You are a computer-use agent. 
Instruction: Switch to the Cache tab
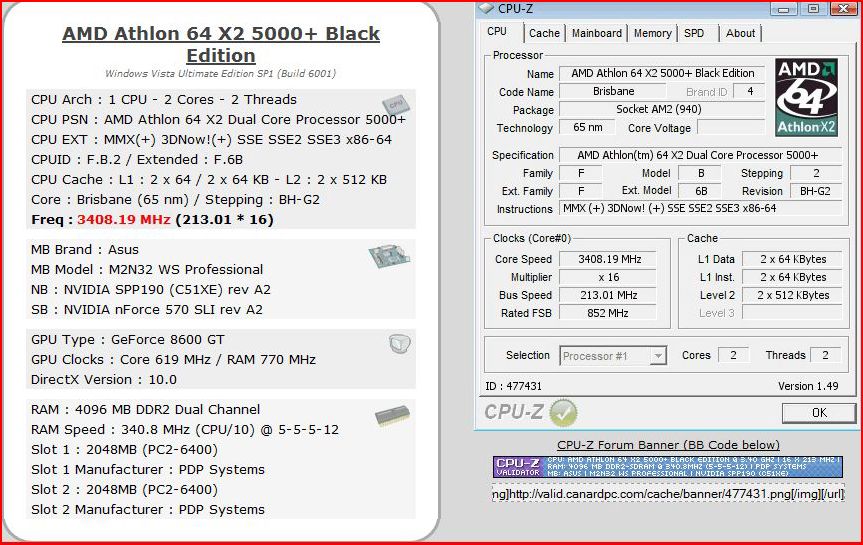click(x=544, y=33)
